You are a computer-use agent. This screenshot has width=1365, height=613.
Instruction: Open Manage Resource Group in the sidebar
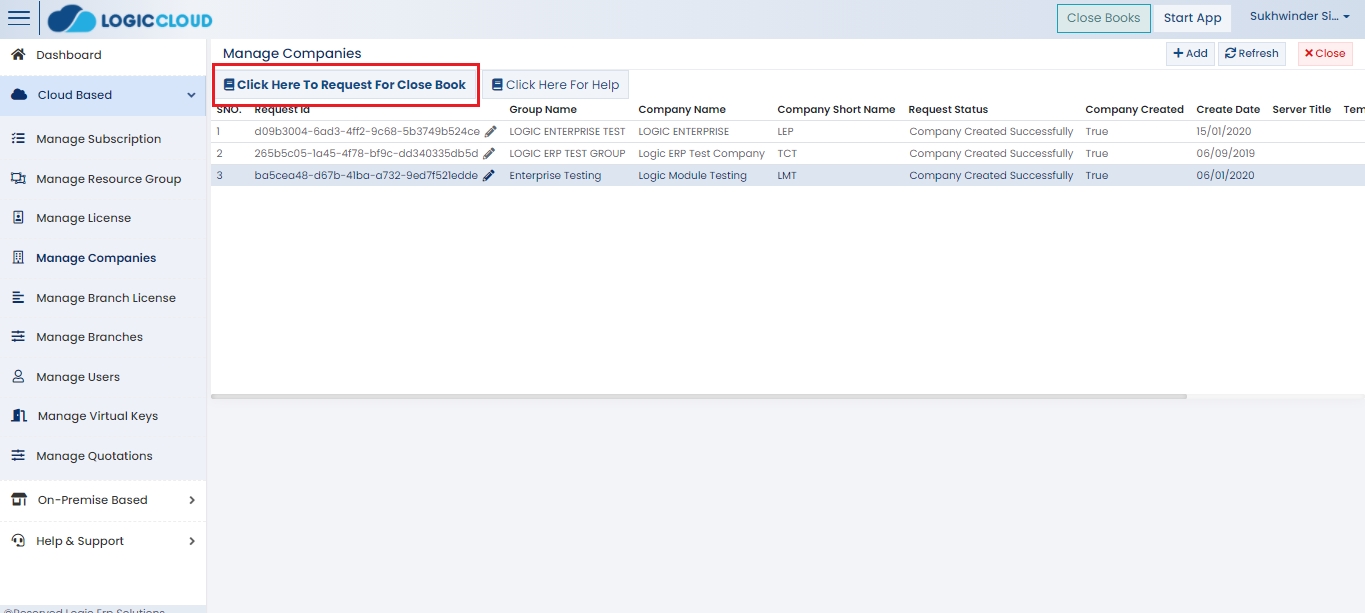[x=108, y=179]
